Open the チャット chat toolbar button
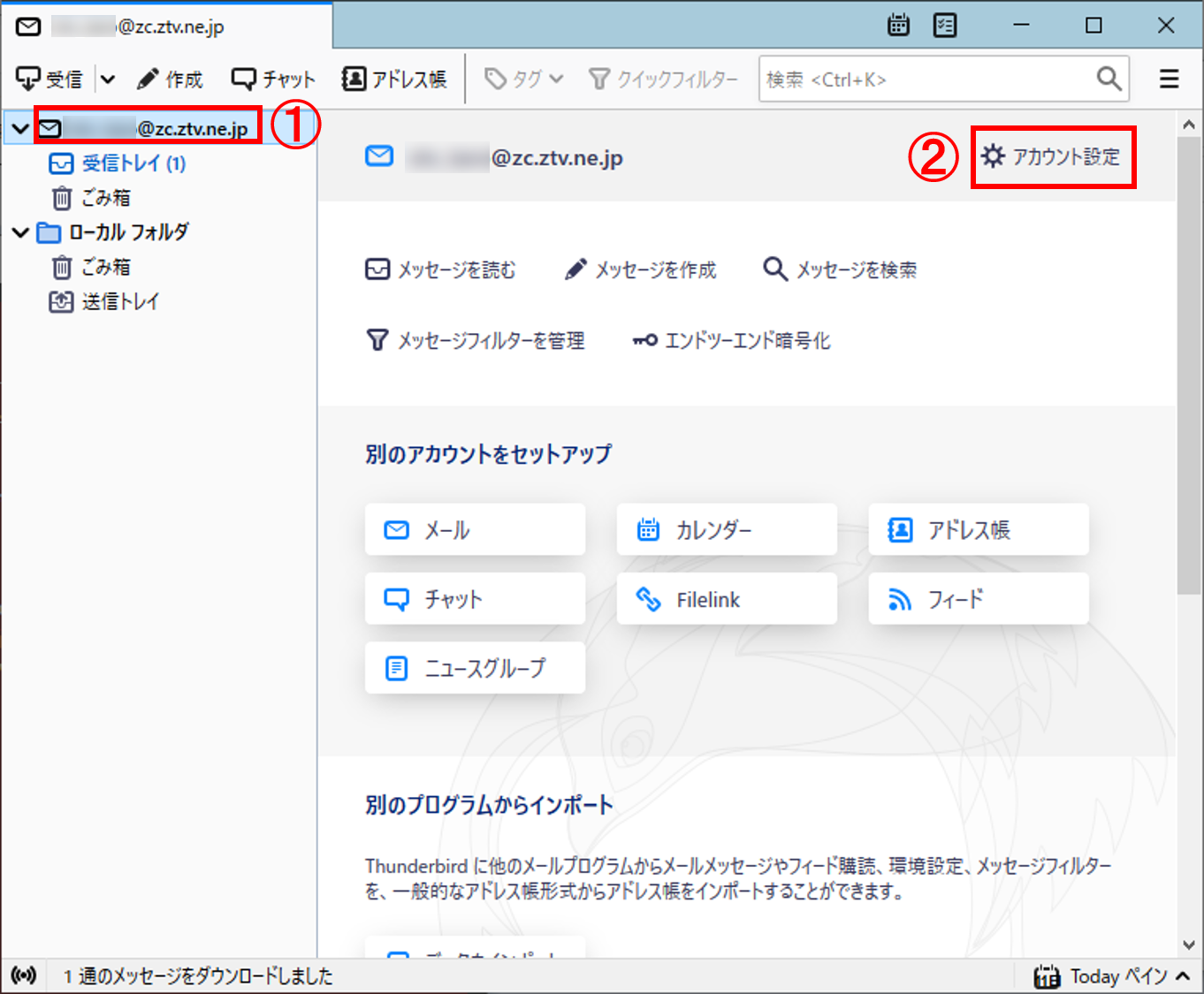The height and width of the screenshot is (994, 1204). coord(273,80)
